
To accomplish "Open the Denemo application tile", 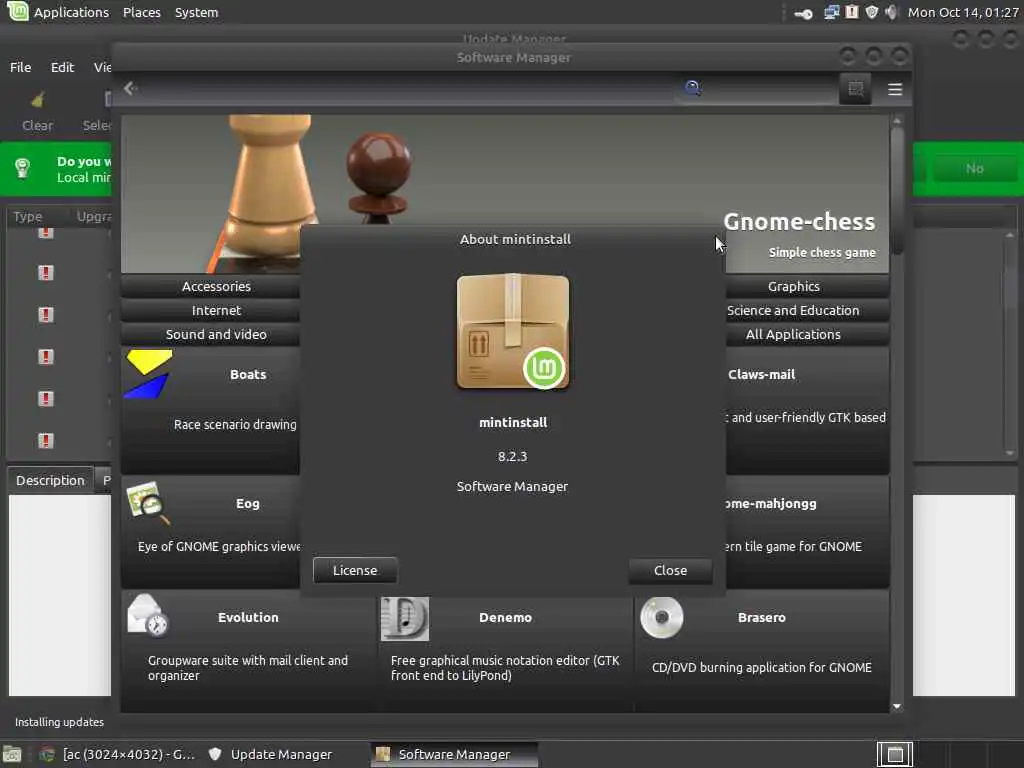I will click(x=505, y=652).
